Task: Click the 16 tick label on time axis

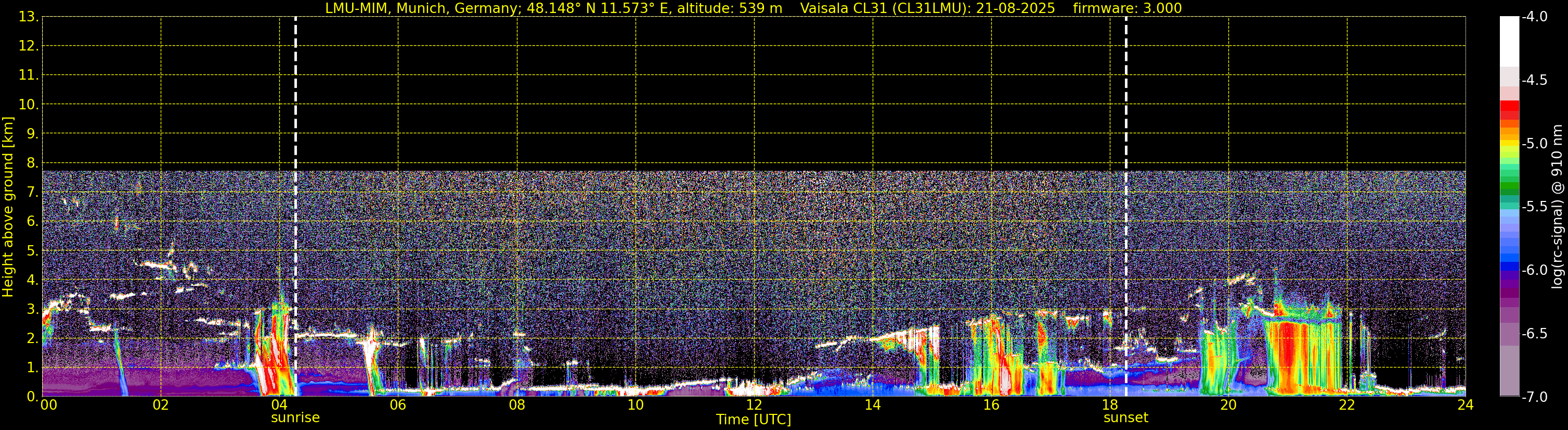Action: click(991, 406)
